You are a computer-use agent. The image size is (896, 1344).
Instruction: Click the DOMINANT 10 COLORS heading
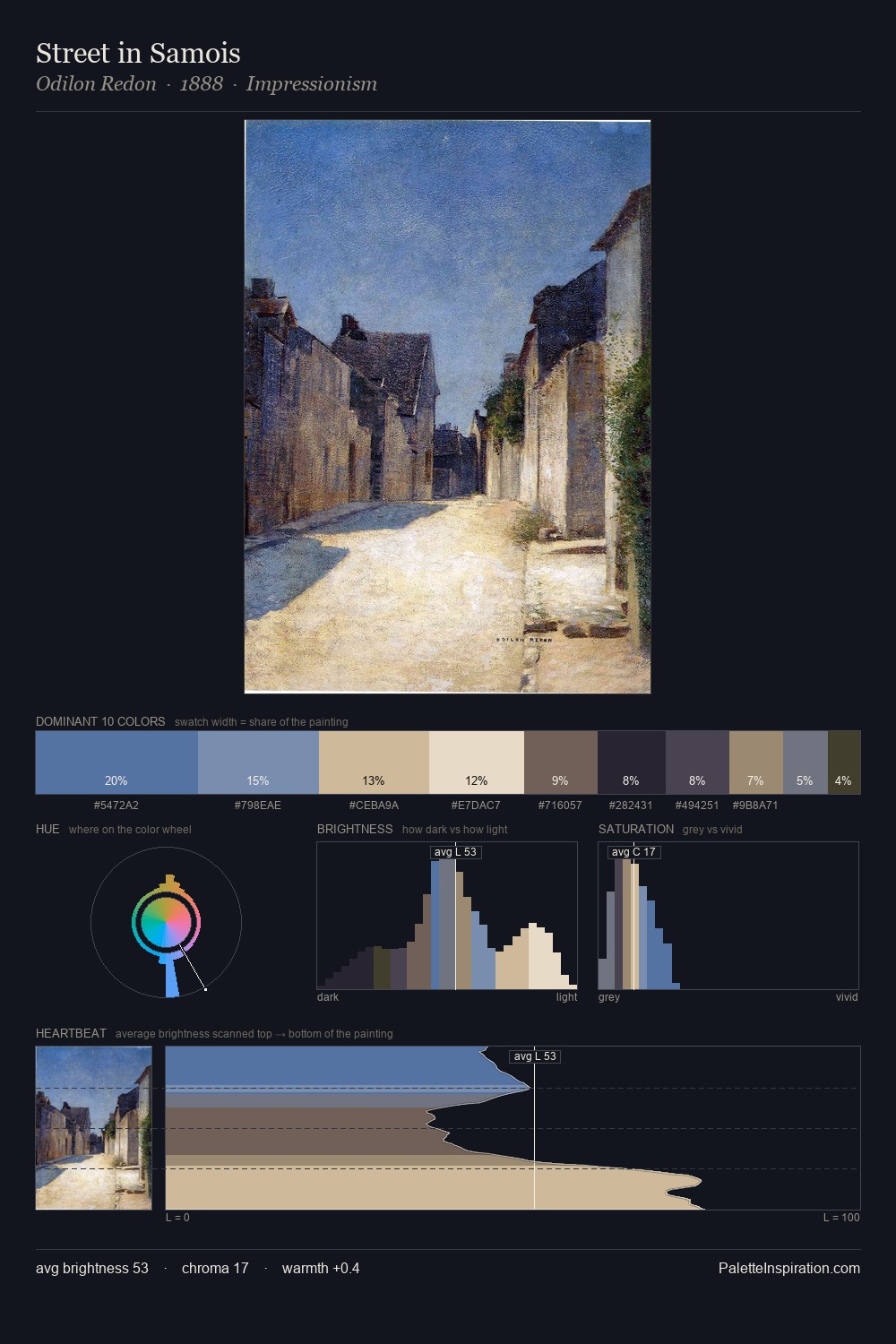100,721
